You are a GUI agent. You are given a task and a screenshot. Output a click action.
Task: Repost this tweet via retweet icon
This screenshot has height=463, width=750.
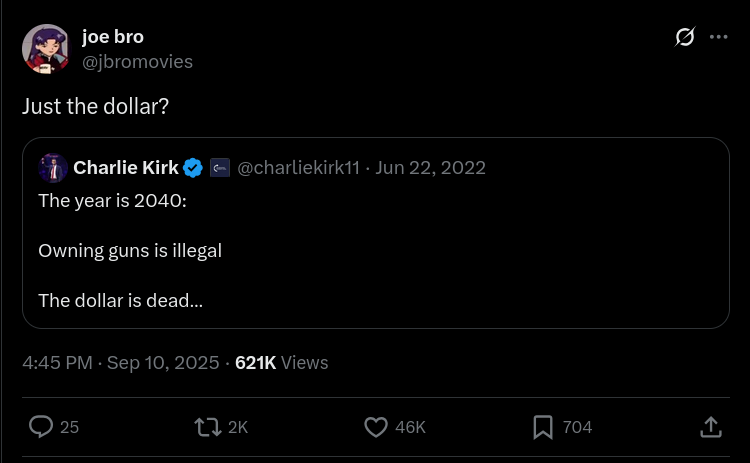click(x=208, y=427)
